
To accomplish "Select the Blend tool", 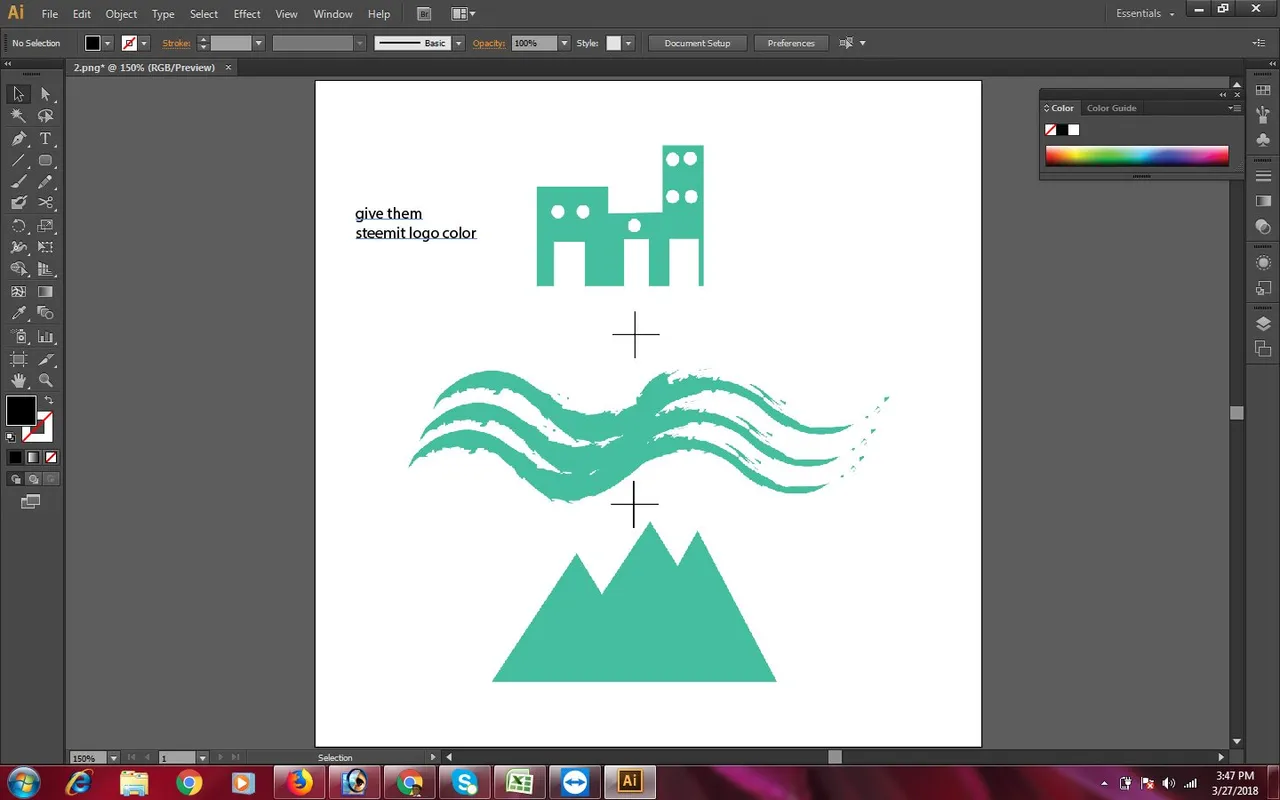I will tap(45, 313).
